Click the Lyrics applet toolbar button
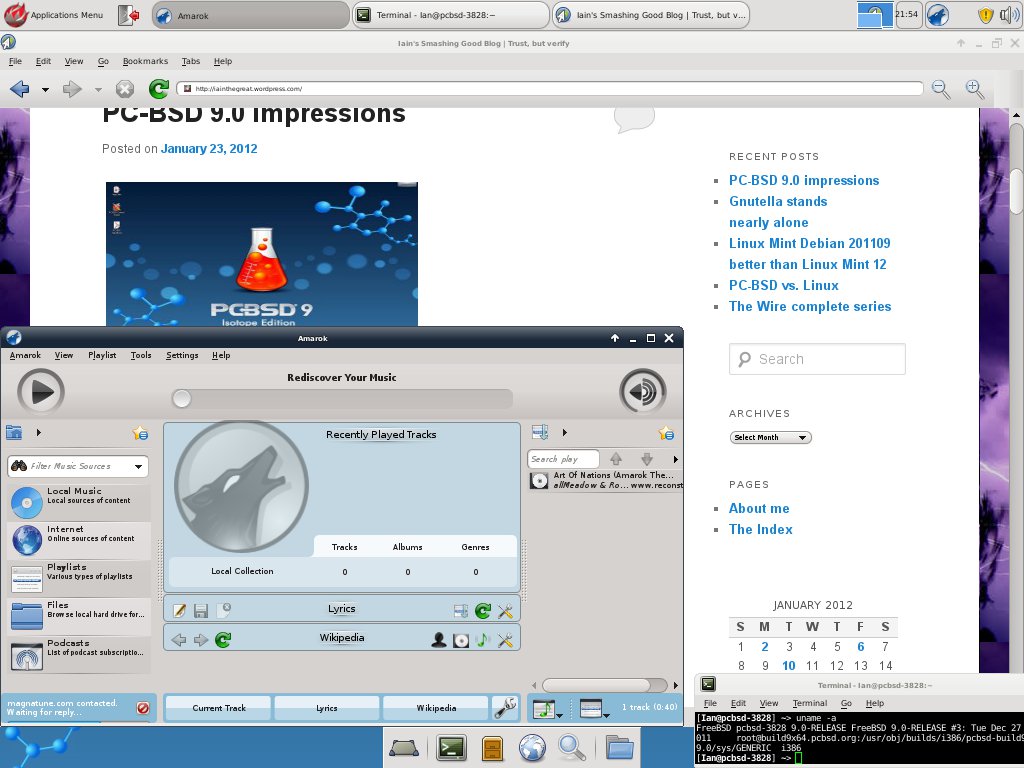The image size is (1024, 768). point(327,708)
